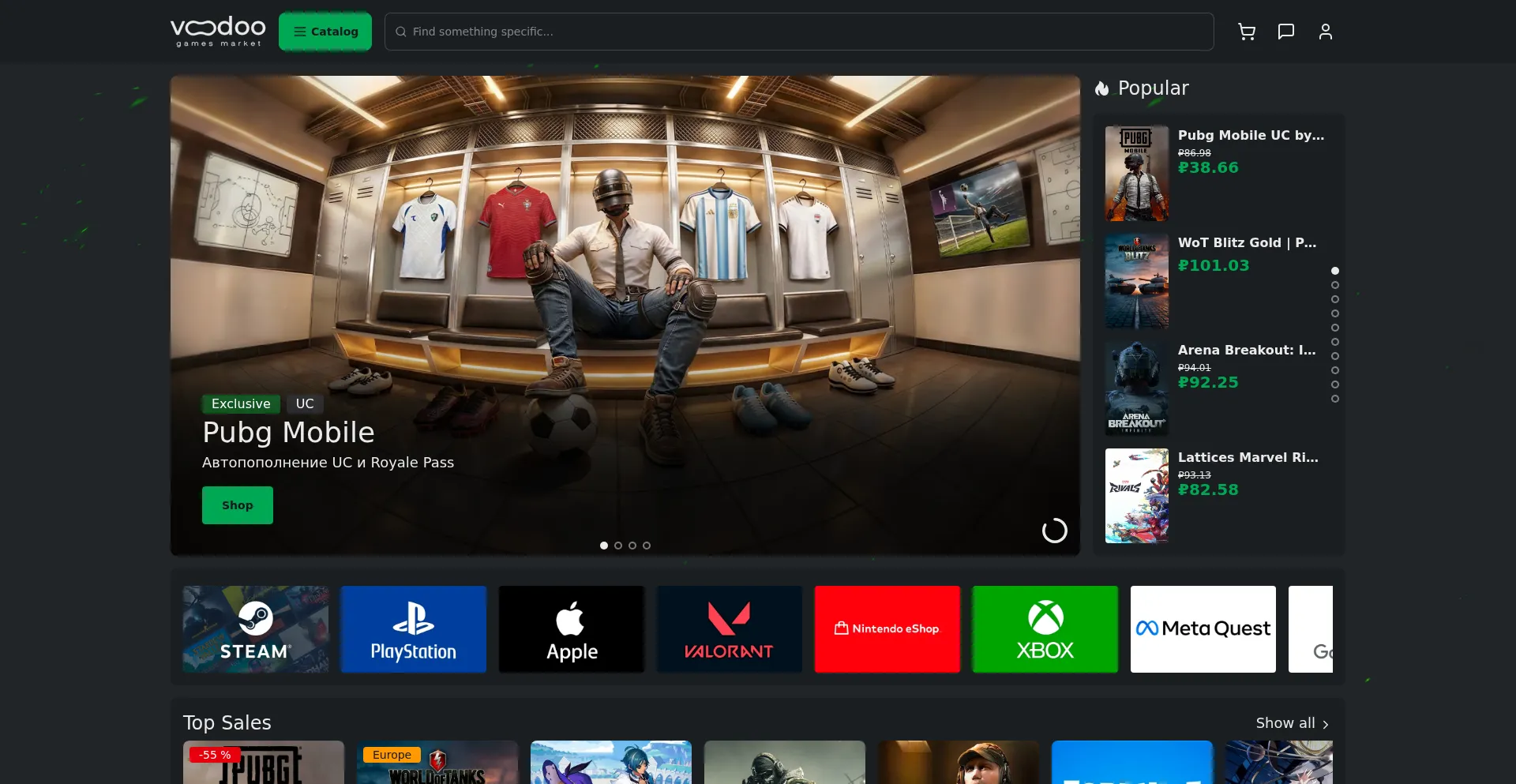
Task: Click the 'Pubg Mobile' banner heading
Action: [x=288, y=433]
